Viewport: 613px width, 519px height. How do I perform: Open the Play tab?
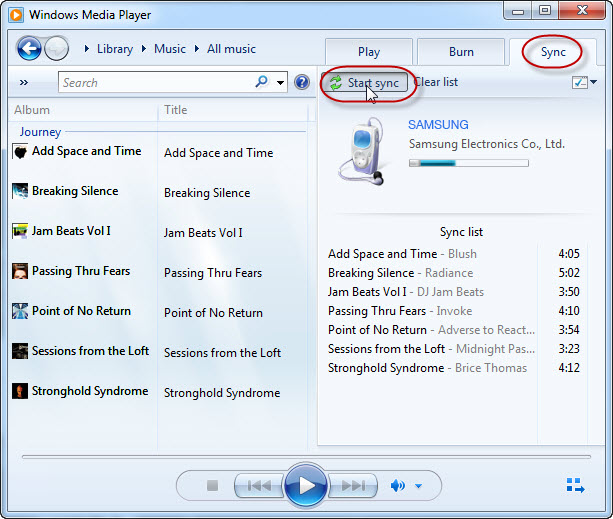coord(369,52)
